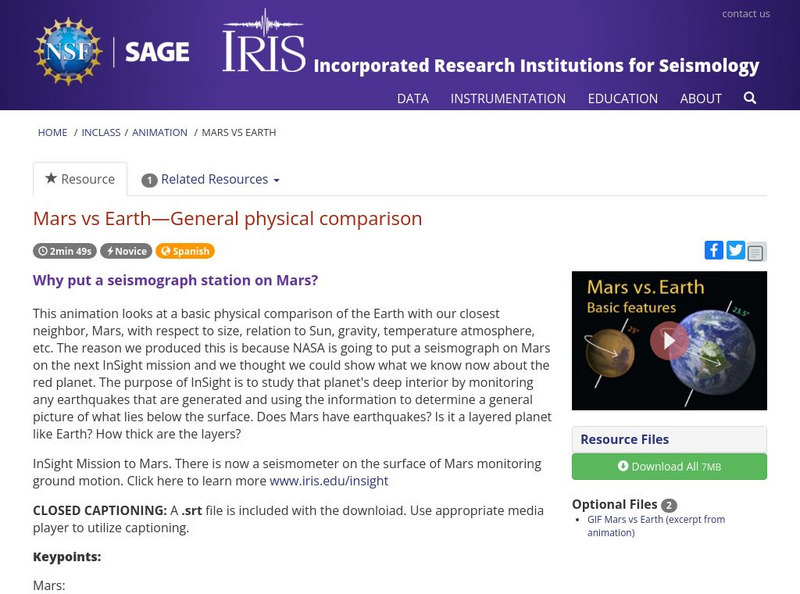Click the Spanish language badge
The height and width of the screenshot is (594, 800).
[184, 252]
